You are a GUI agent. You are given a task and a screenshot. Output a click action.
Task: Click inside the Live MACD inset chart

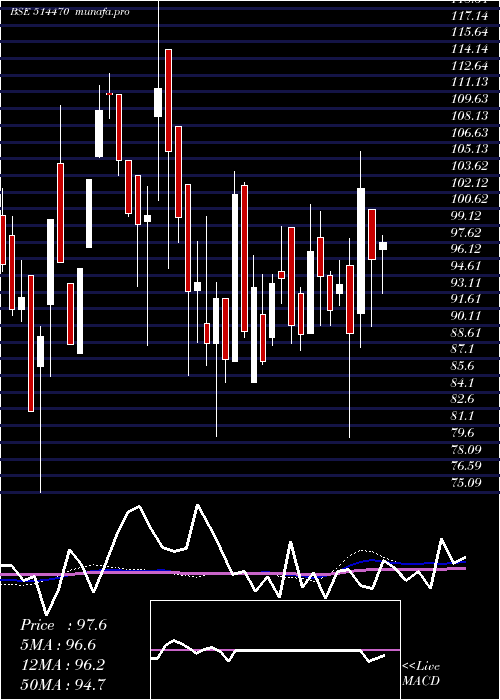pyautogui.click(x=275, y=650)
